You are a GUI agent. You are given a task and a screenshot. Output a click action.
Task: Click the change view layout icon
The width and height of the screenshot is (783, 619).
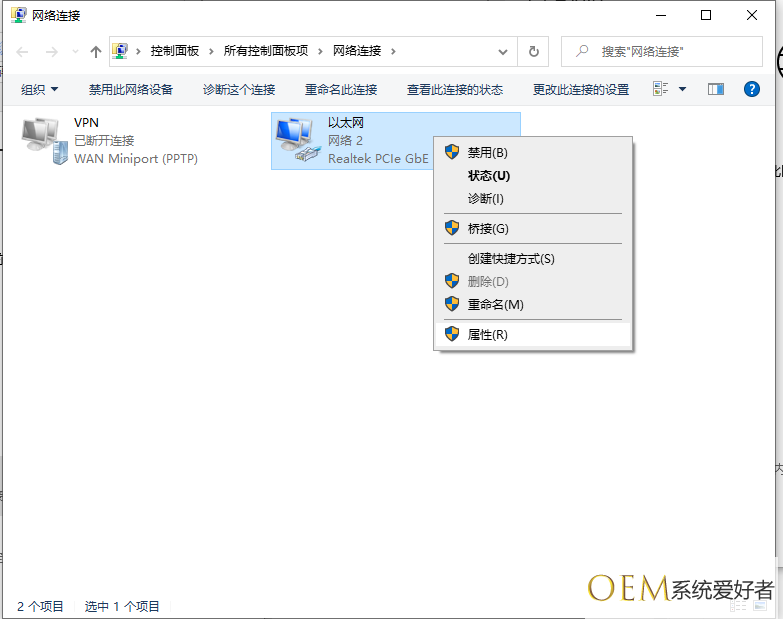tap(661, 89)
